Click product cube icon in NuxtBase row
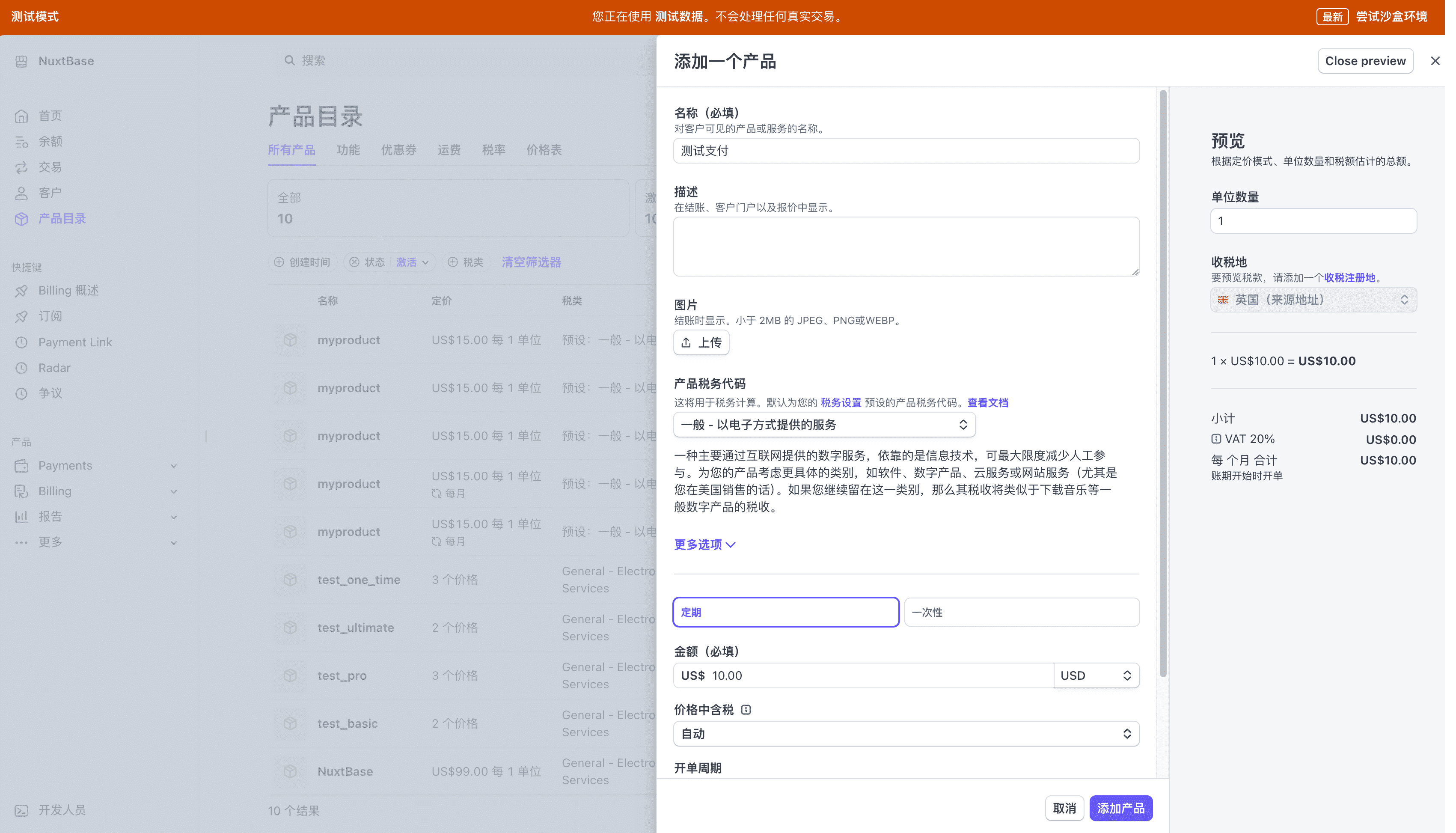Image resolution: width=1456 pixels, height=833 pixels. (291, 771)
